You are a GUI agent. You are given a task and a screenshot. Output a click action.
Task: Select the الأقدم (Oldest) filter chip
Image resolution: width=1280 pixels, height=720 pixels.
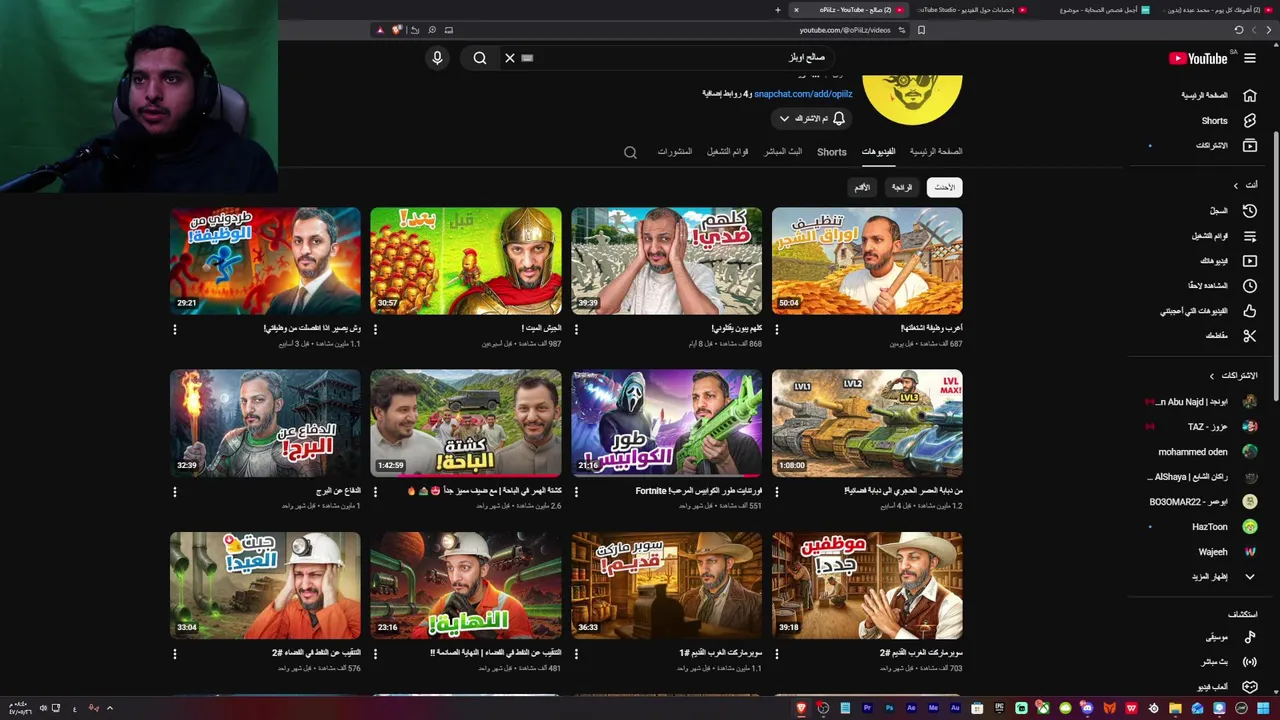[861, 187]
